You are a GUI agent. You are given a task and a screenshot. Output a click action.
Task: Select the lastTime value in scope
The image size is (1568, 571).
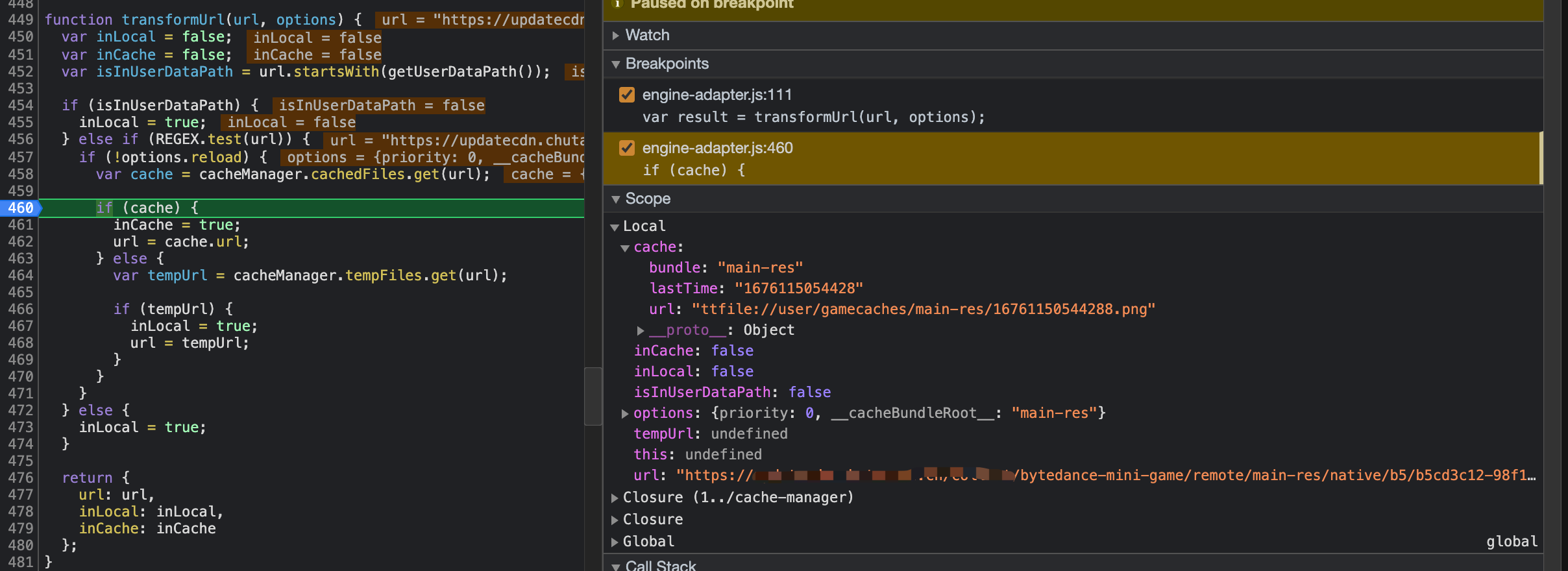(x=798, y=289)
